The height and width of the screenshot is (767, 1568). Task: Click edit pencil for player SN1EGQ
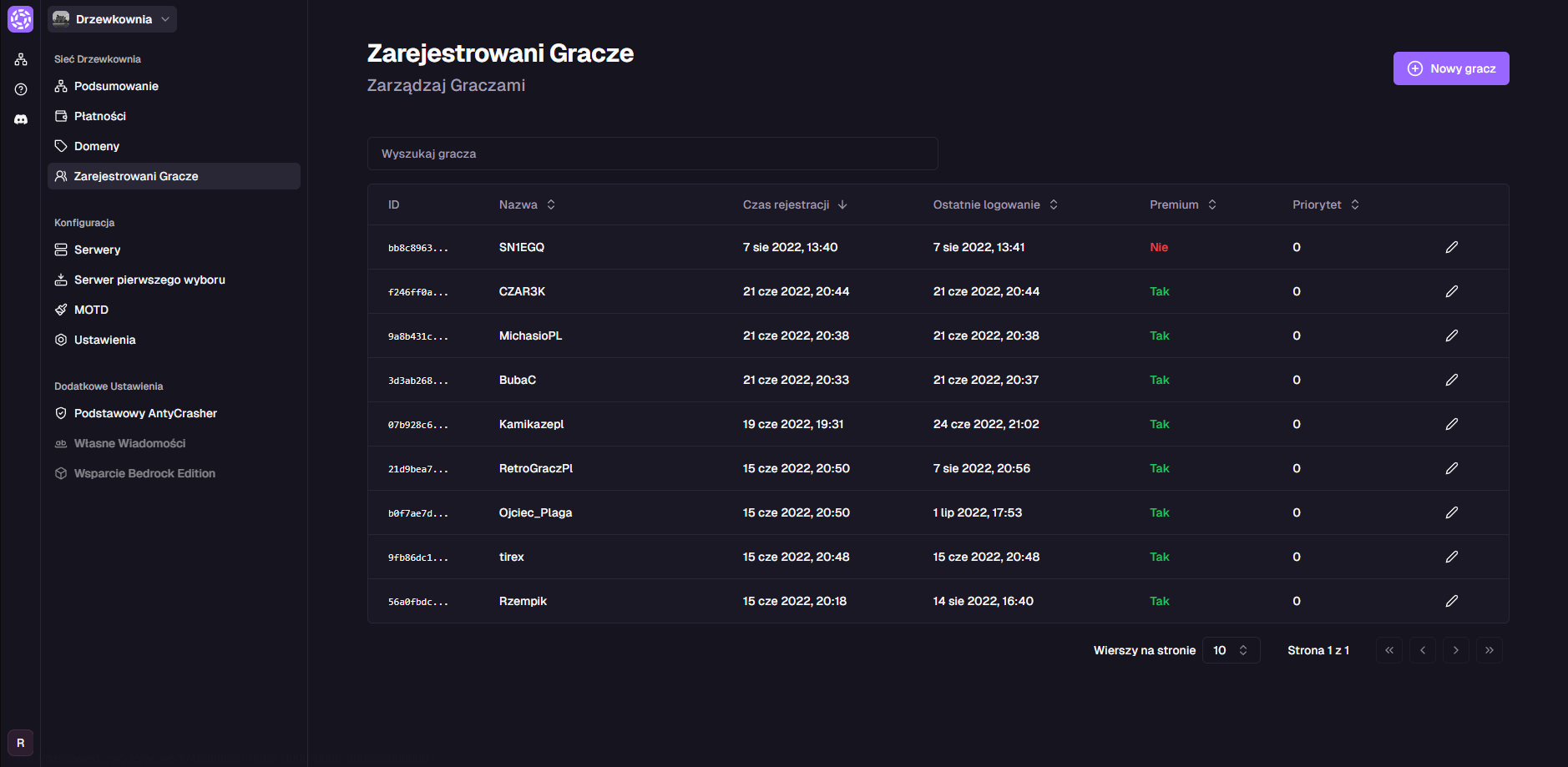1451,247
